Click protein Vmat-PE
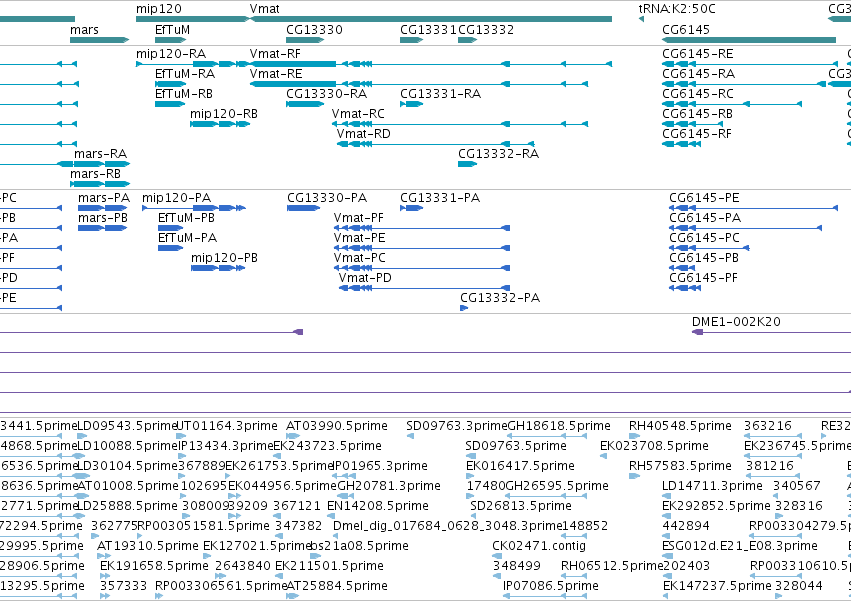This screenshot has height=601, width=851. (x=359, y=238)
